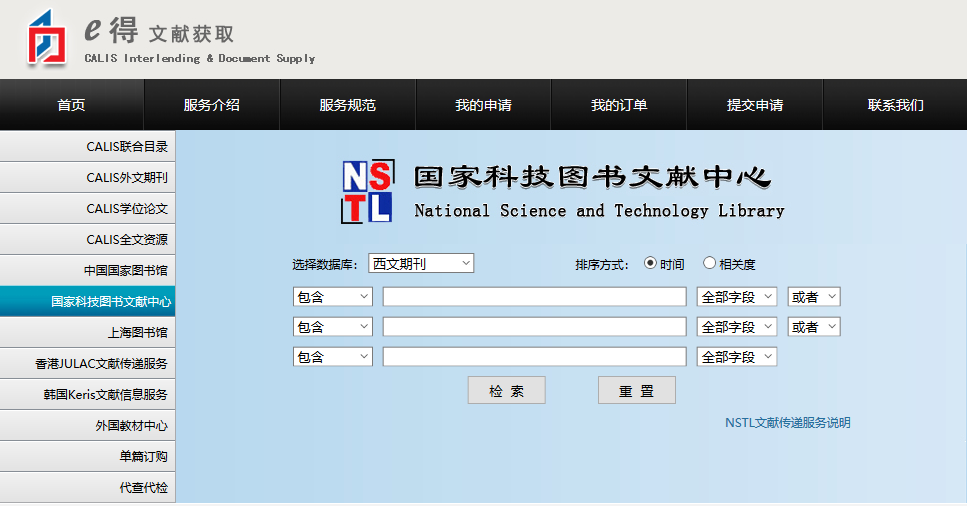Click the NSTL logo image
This screenshot has width=967, height=506.
coord(368,191)
